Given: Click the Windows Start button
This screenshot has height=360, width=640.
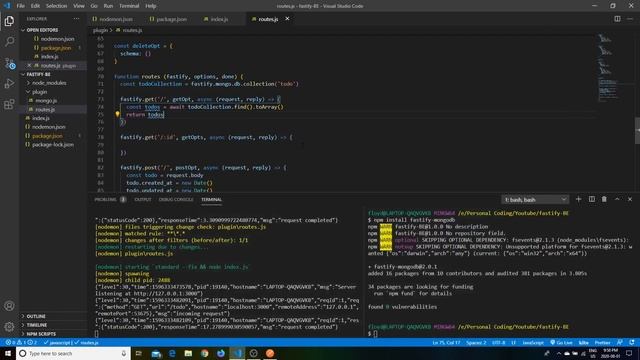Looking at the screenshot, I should coord(8,353).
